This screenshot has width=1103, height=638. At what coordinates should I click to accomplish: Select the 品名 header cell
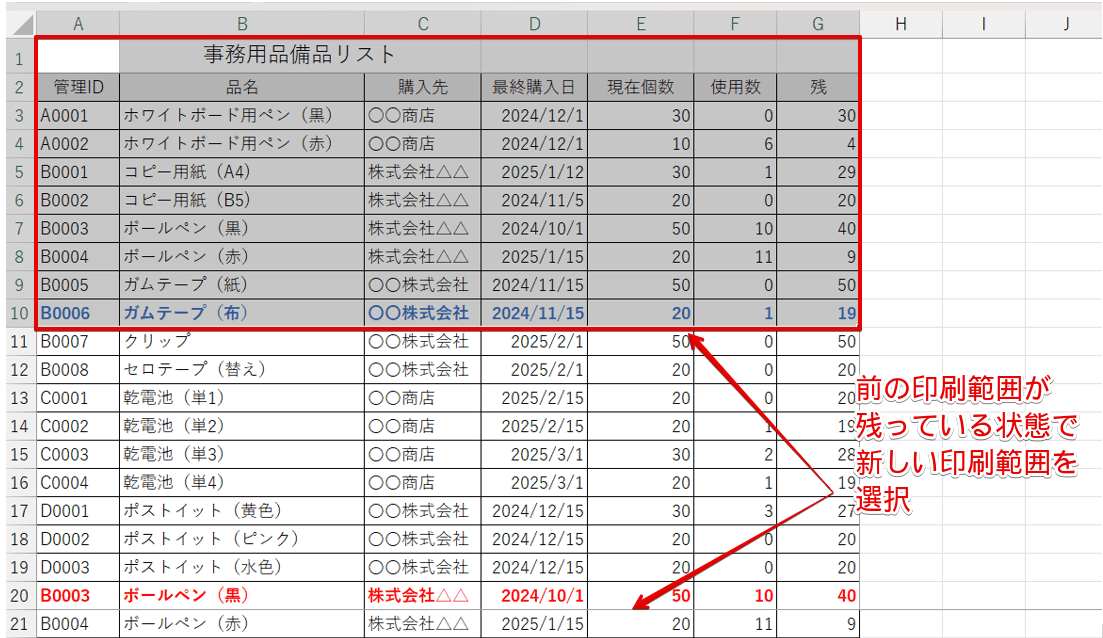click(x=240, y=86)
